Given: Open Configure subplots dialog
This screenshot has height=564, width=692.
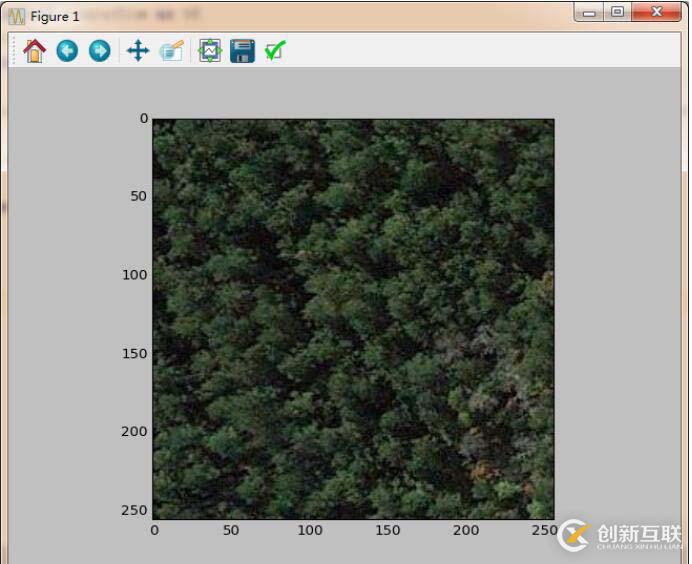Looking at the screenshot, I should 209,51.
